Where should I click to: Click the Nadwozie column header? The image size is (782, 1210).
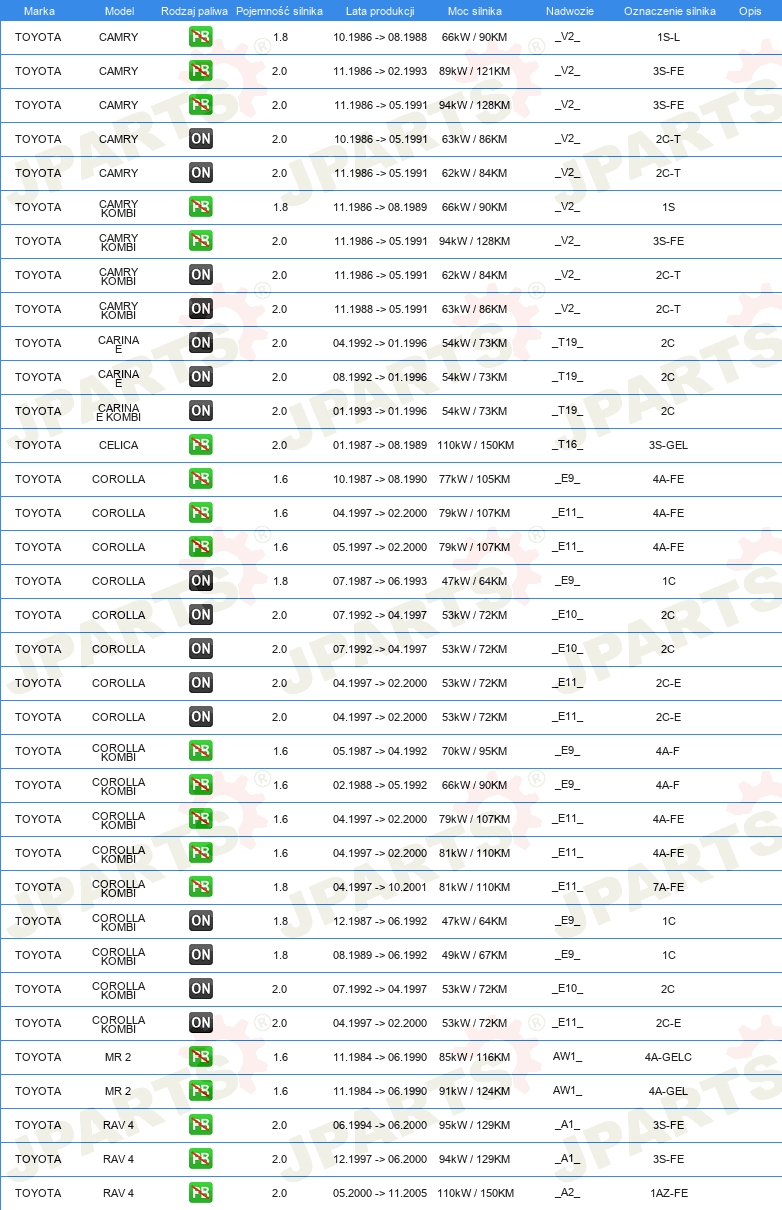tap(569, 11)
